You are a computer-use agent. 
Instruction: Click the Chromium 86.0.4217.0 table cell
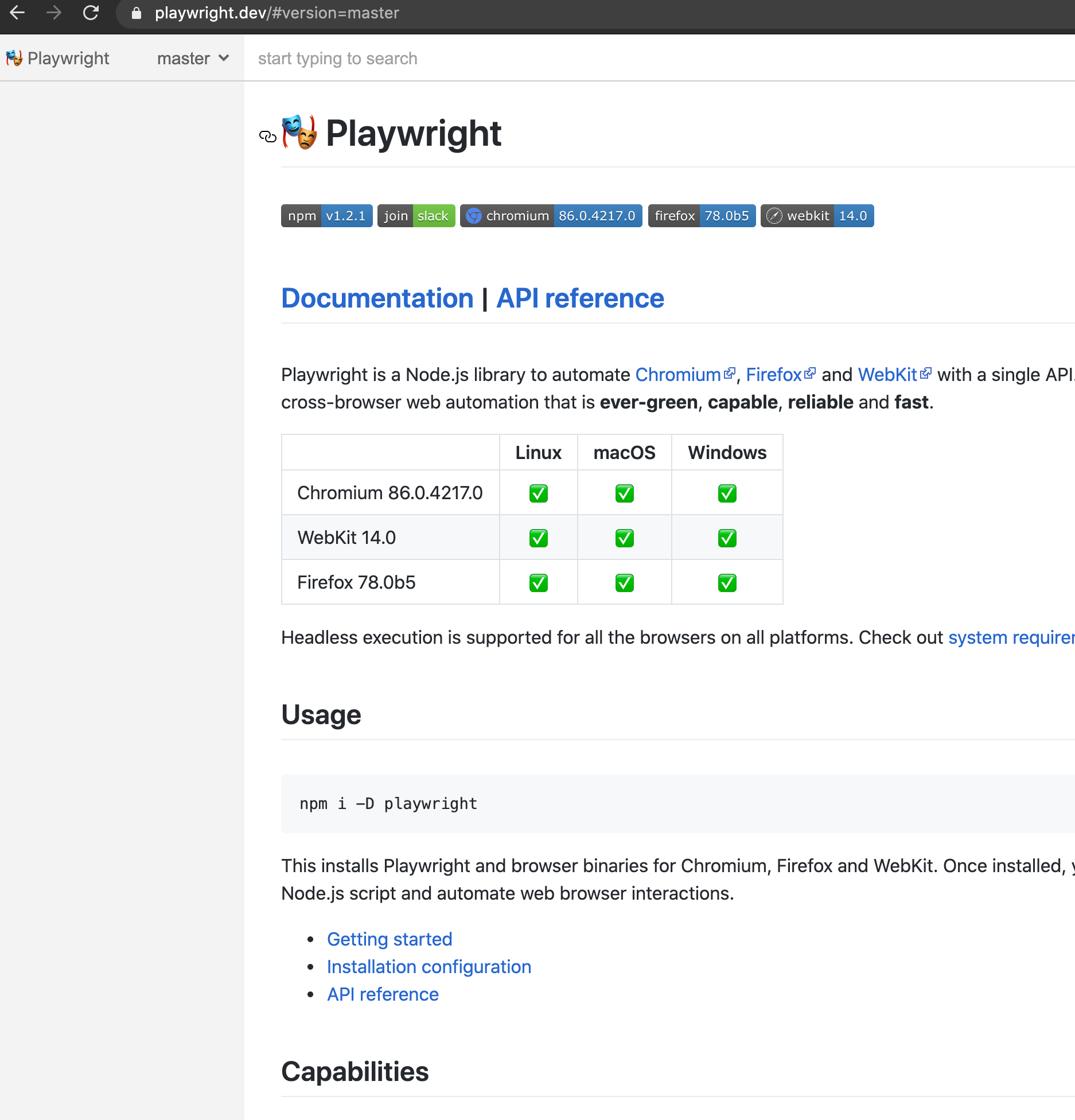[x=390, y=492]
